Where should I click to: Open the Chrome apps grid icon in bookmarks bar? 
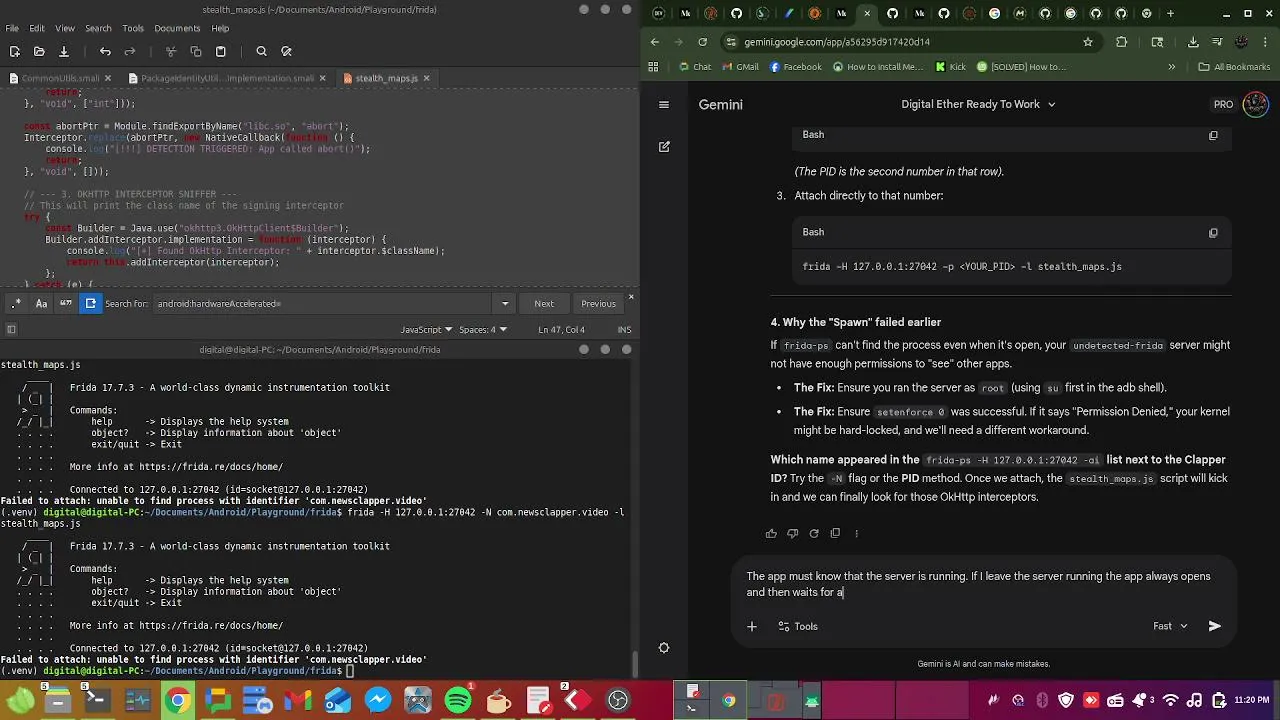(x=654, y=67)
